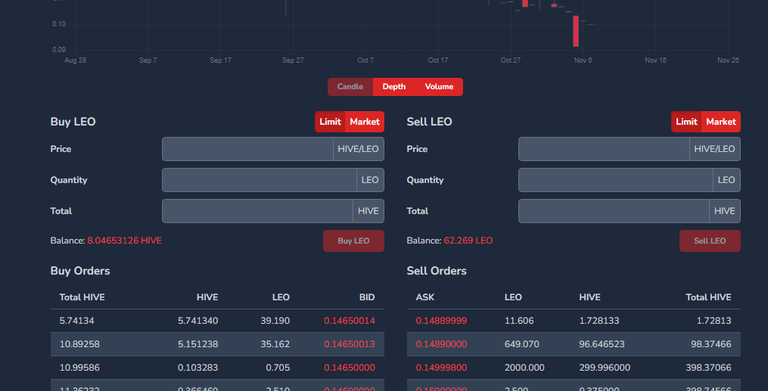Image resolution: width=768 pixels, height=391 pixels.
Task: Click sell order HIVE value 299.996000
Action: point(604,368)
